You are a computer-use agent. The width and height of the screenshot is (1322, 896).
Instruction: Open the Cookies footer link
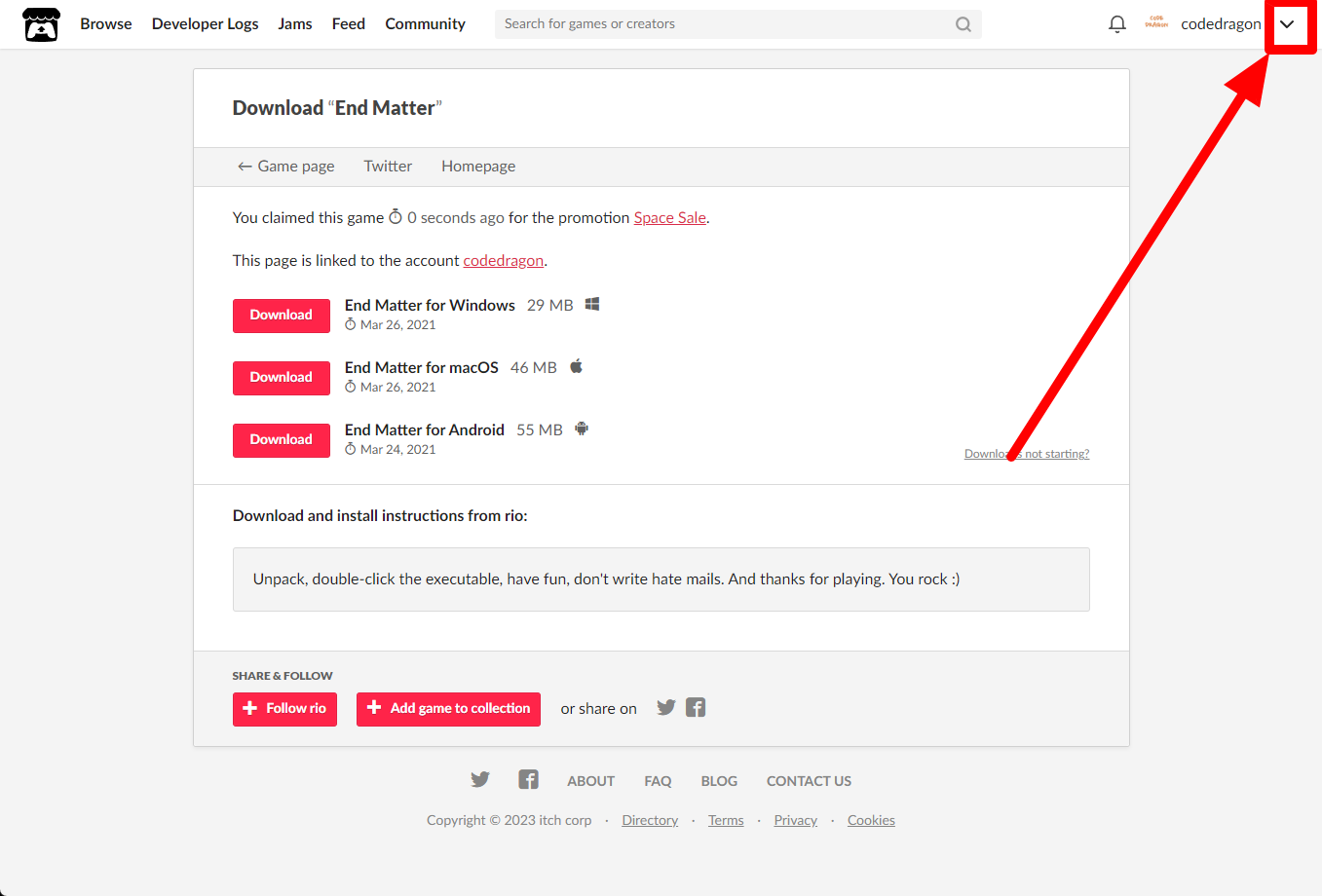point(871,820)
